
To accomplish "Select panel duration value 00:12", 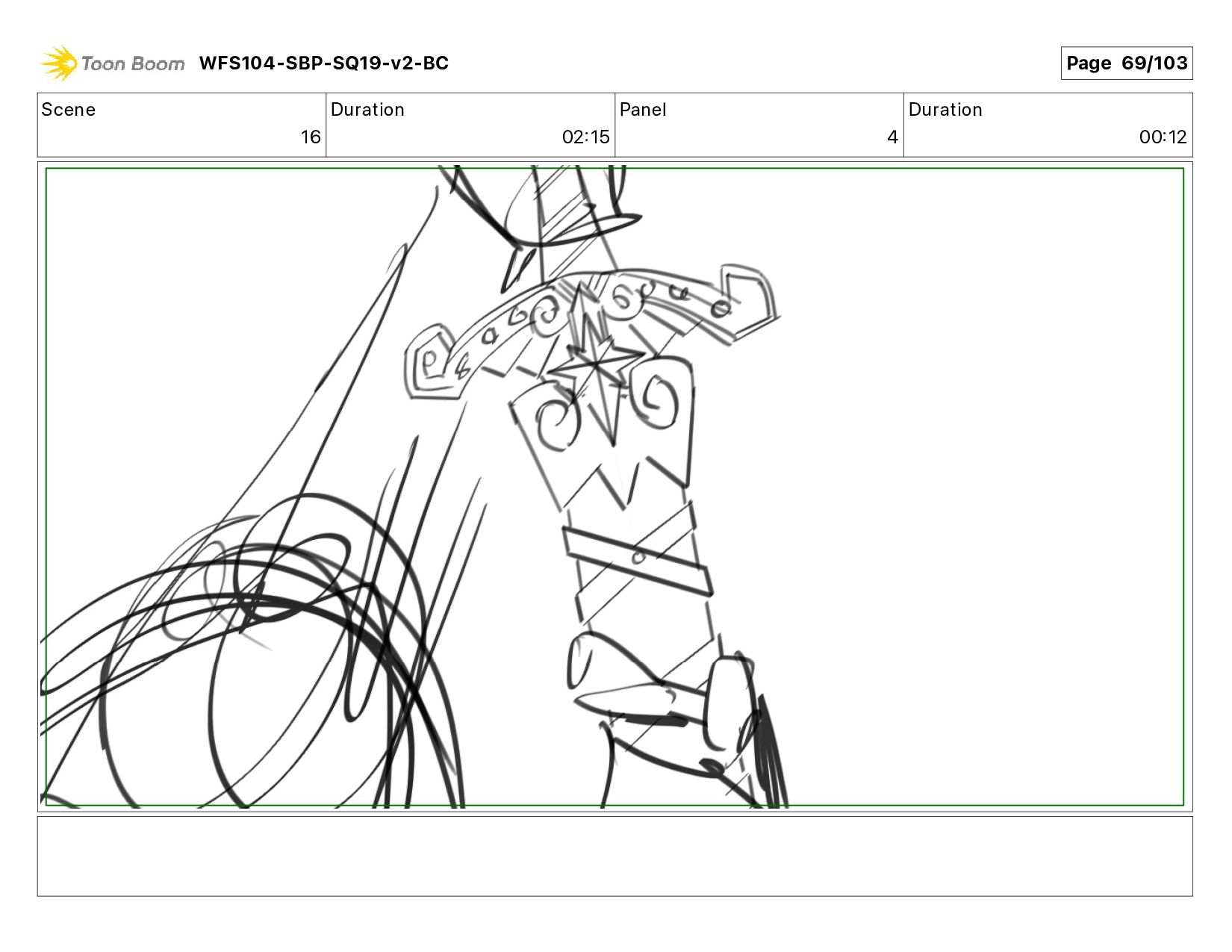I will (x=1163, y=137).
